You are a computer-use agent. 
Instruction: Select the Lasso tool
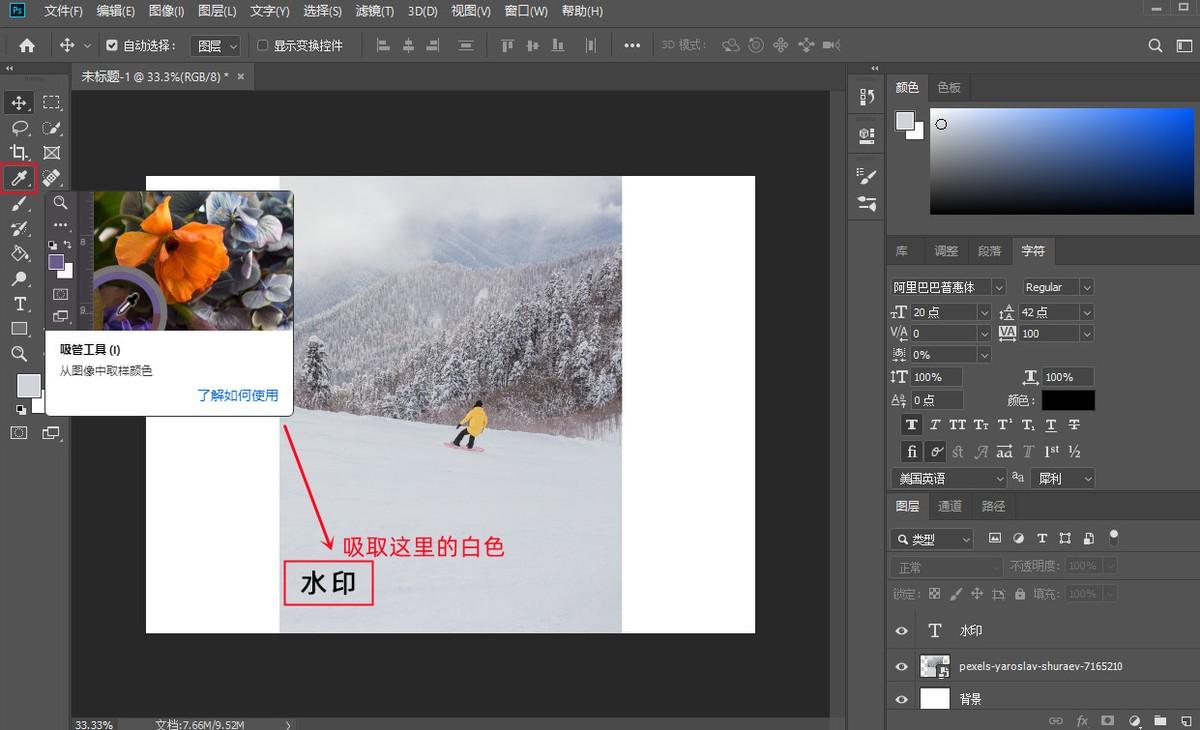pos(19,128)
